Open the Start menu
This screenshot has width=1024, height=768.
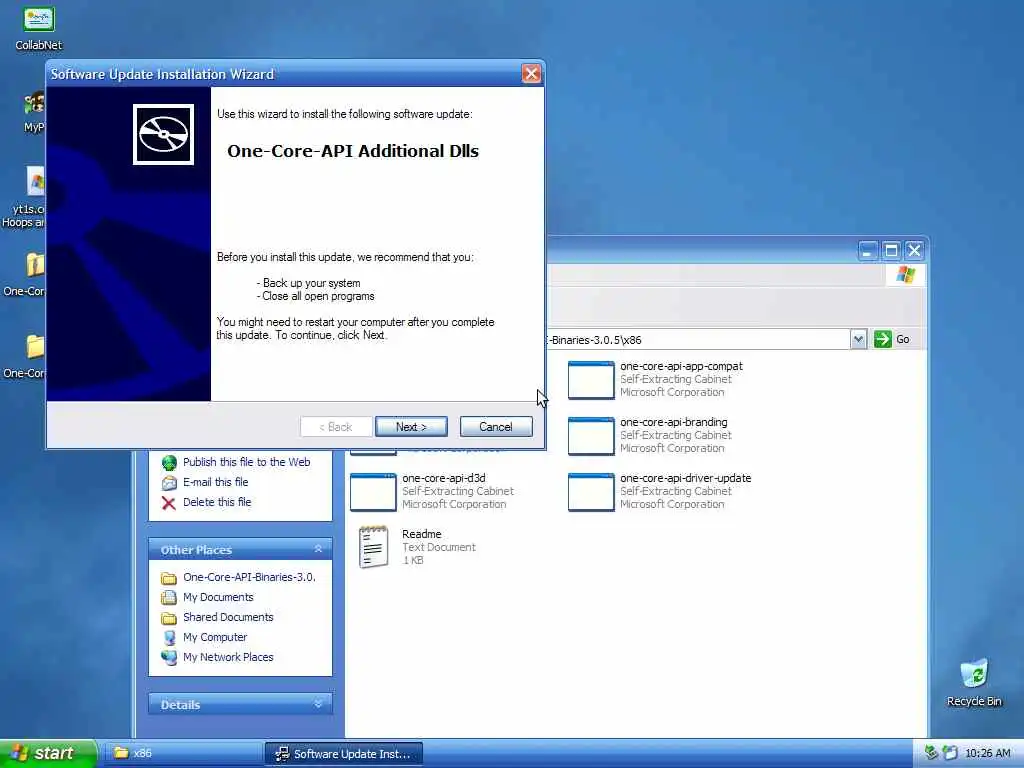47,754
